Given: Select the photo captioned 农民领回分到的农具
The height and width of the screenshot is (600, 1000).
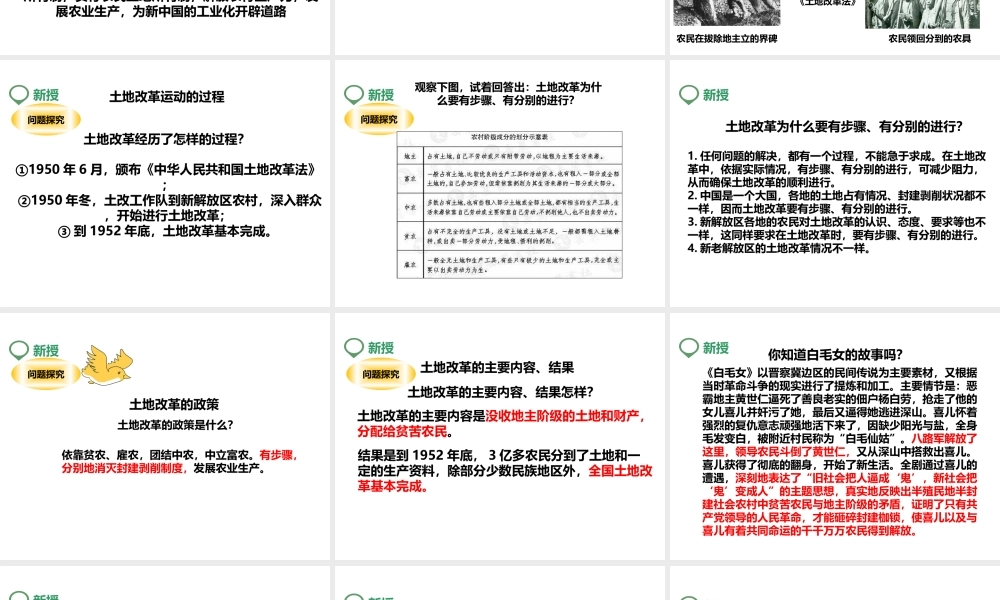Looking at the screenshot, I should point(922,14).
